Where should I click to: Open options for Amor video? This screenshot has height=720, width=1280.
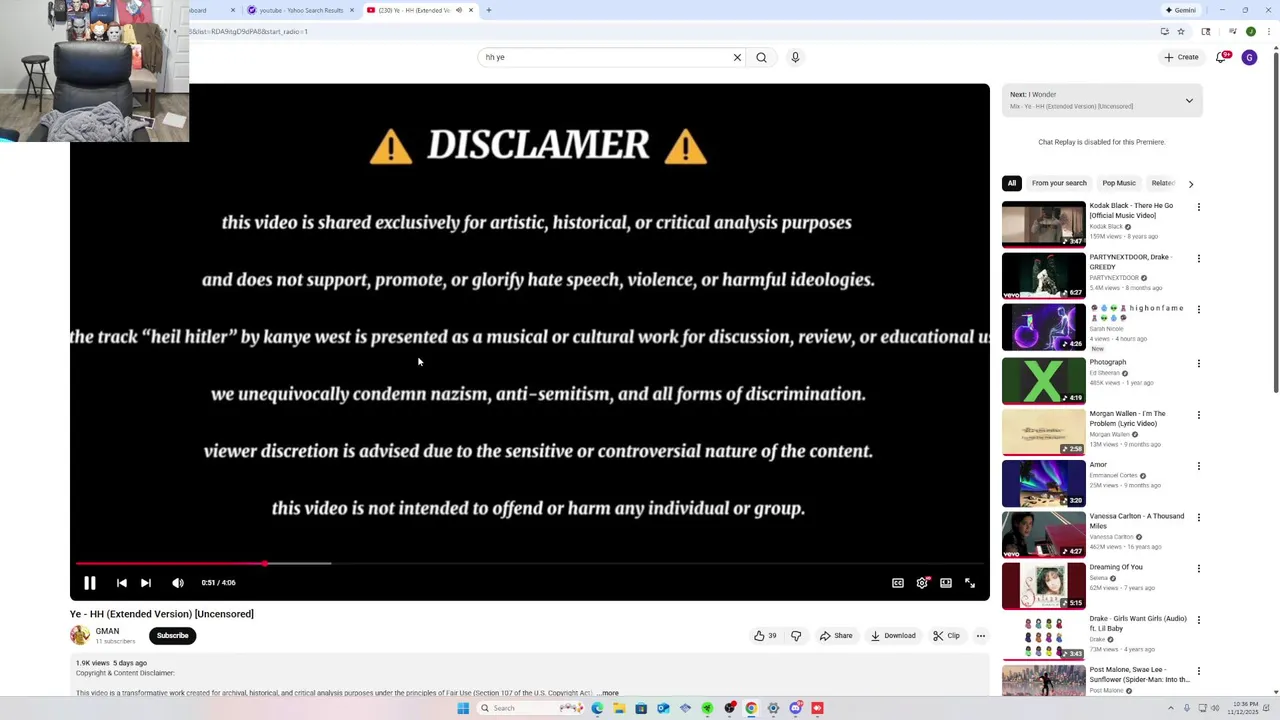click(x=1198, y=466)
